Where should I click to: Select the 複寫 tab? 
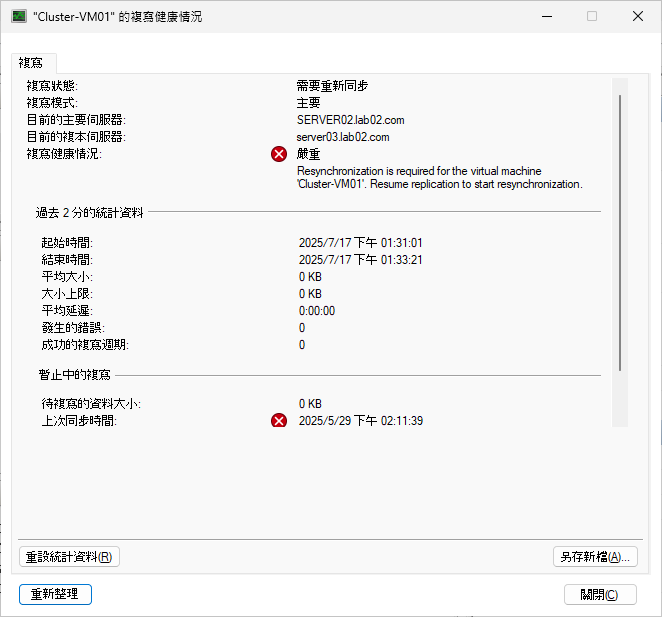click(33, 62)
